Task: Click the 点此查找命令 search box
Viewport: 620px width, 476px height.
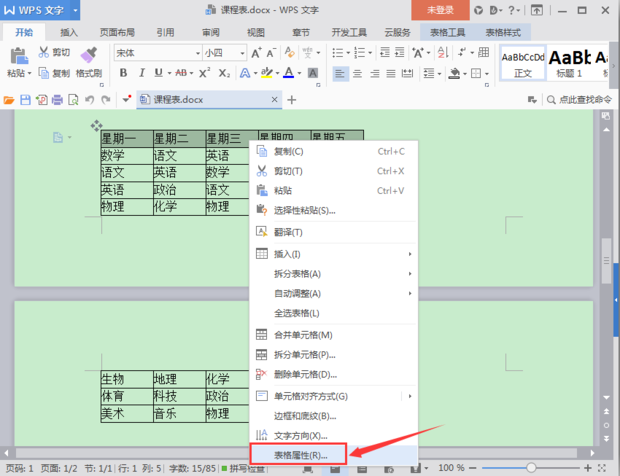Action: [580, 100]
